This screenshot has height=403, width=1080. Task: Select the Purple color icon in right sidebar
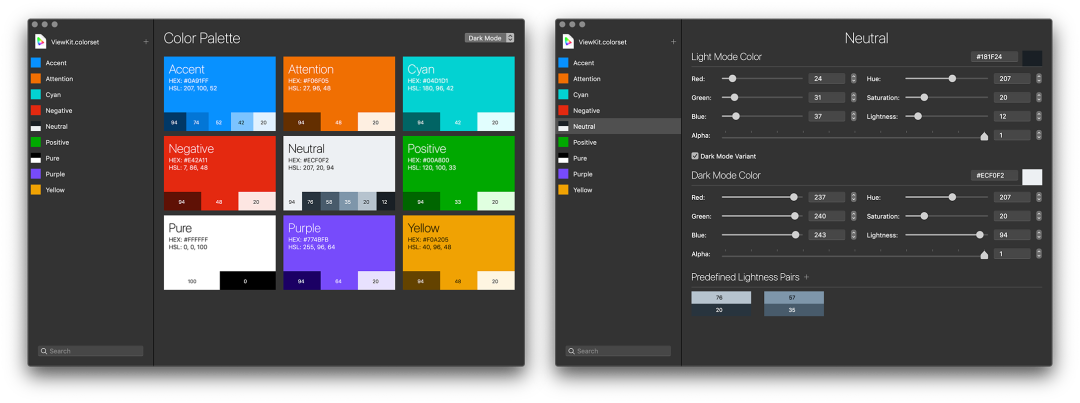click(x=563, y=174)
